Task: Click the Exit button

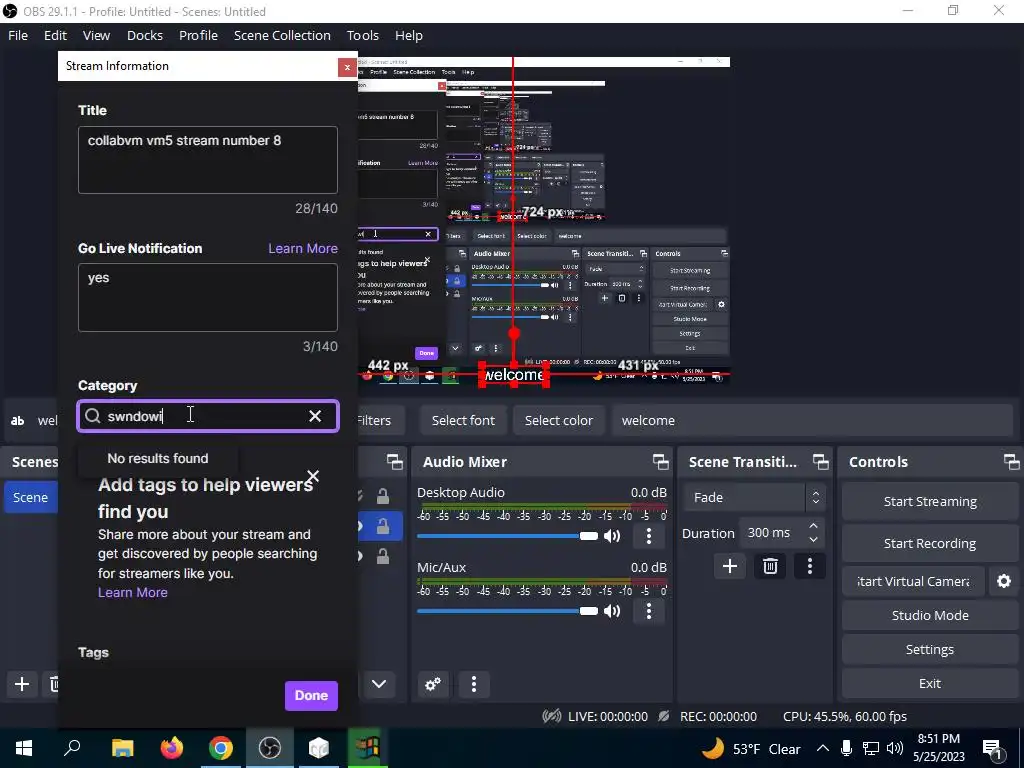Action: click(930, 683)
